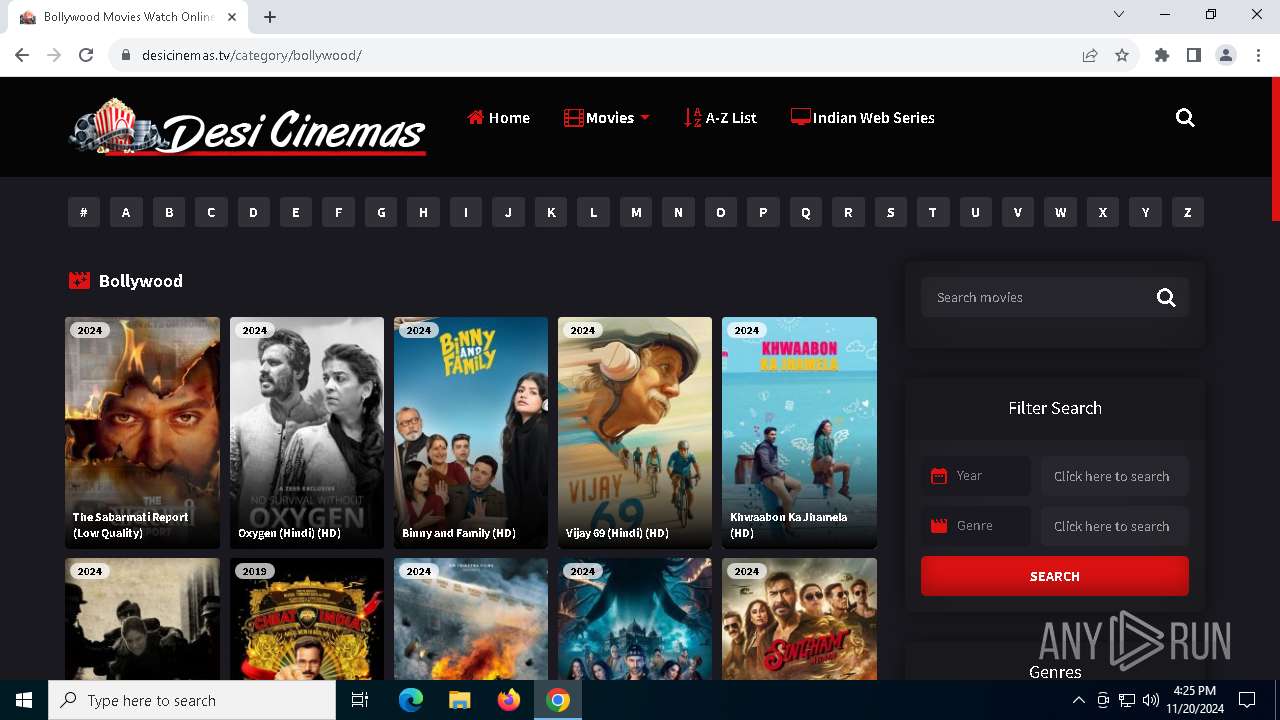Filter movies starting with letter B
1280x720 pixels.
pyautogui.click(x=169, y=212)
